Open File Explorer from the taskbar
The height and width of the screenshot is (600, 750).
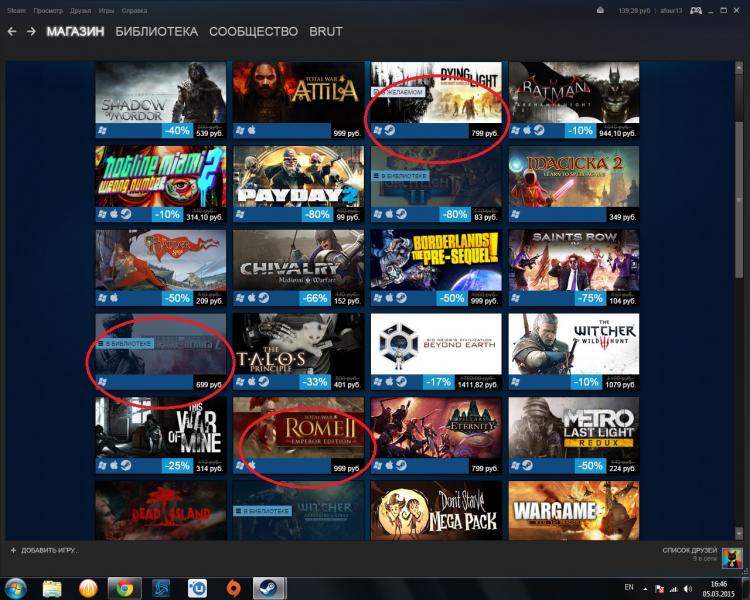52,588
